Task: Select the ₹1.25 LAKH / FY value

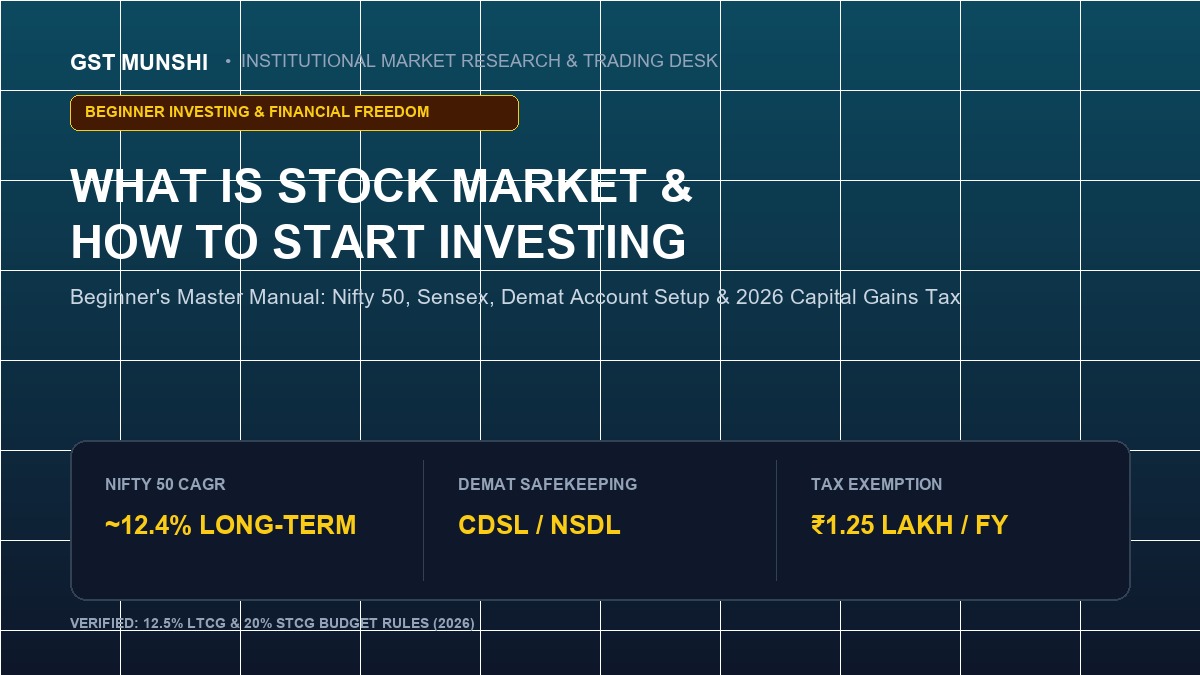Action: point(909,525)
